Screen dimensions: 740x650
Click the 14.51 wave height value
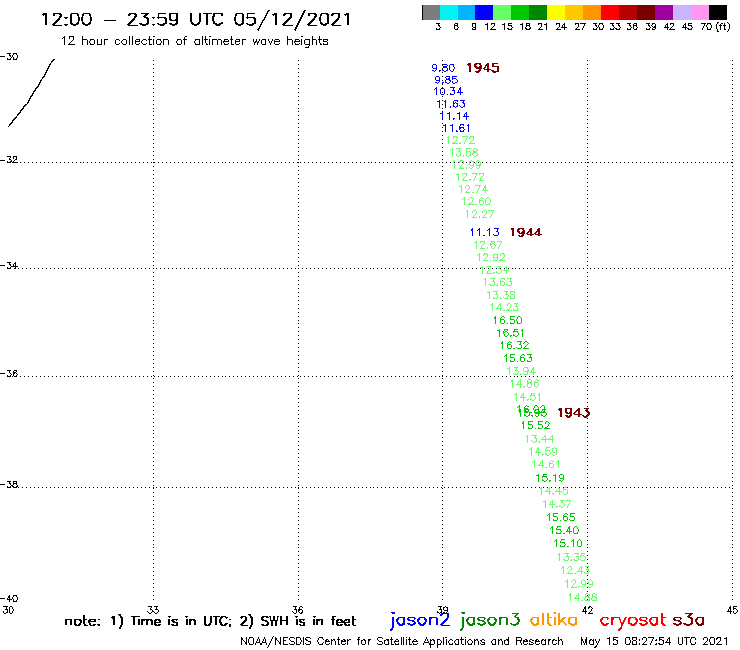(527, 397)
